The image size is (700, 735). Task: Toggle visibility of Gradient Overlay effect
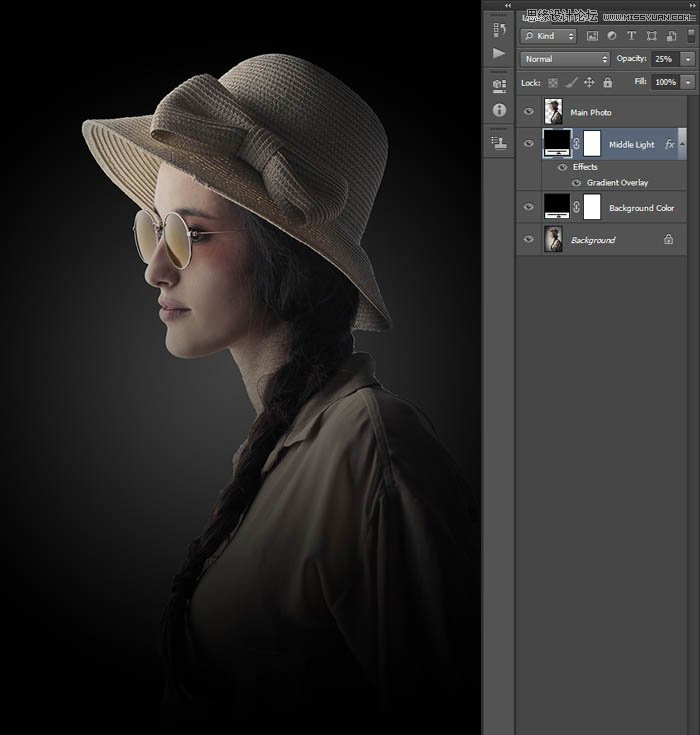[x=577, y=183]
